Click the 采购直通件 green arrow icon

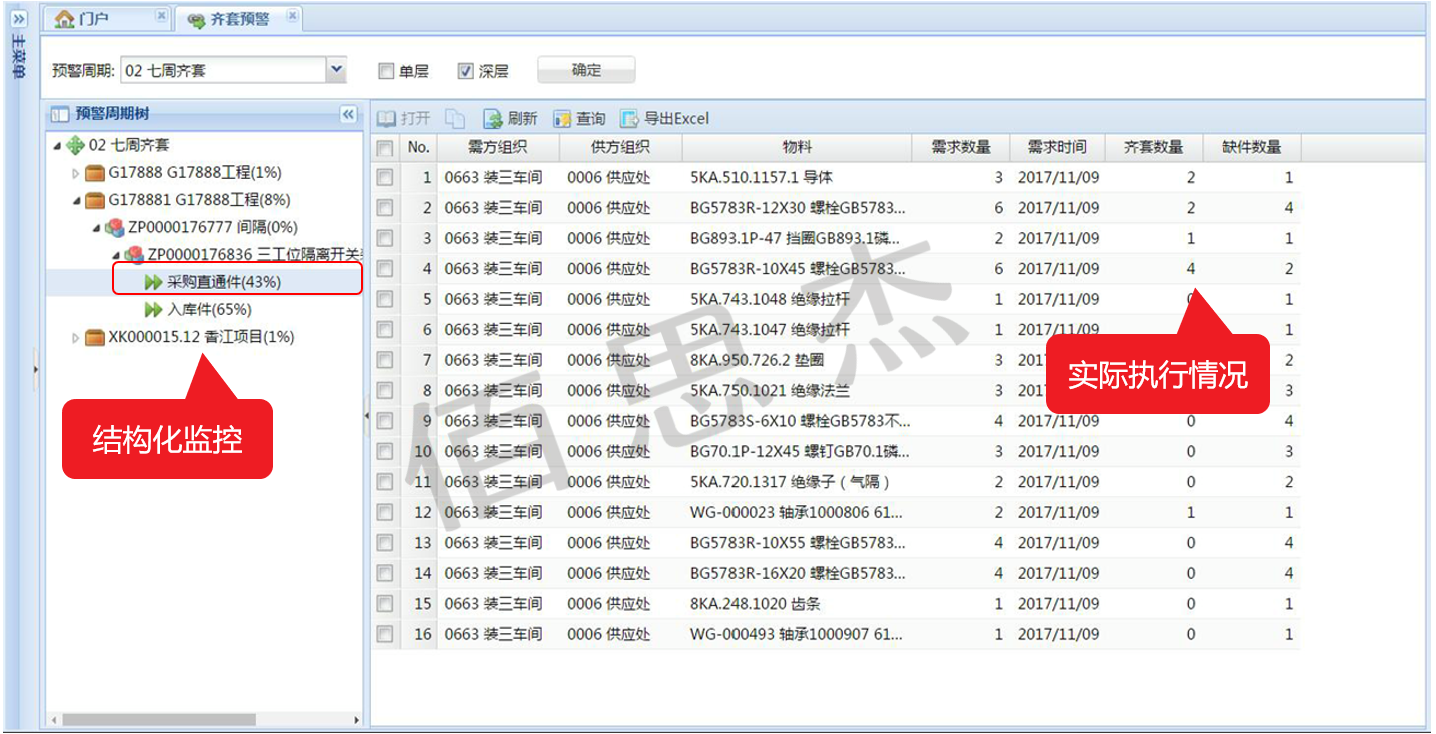click(x=153, y=283)
